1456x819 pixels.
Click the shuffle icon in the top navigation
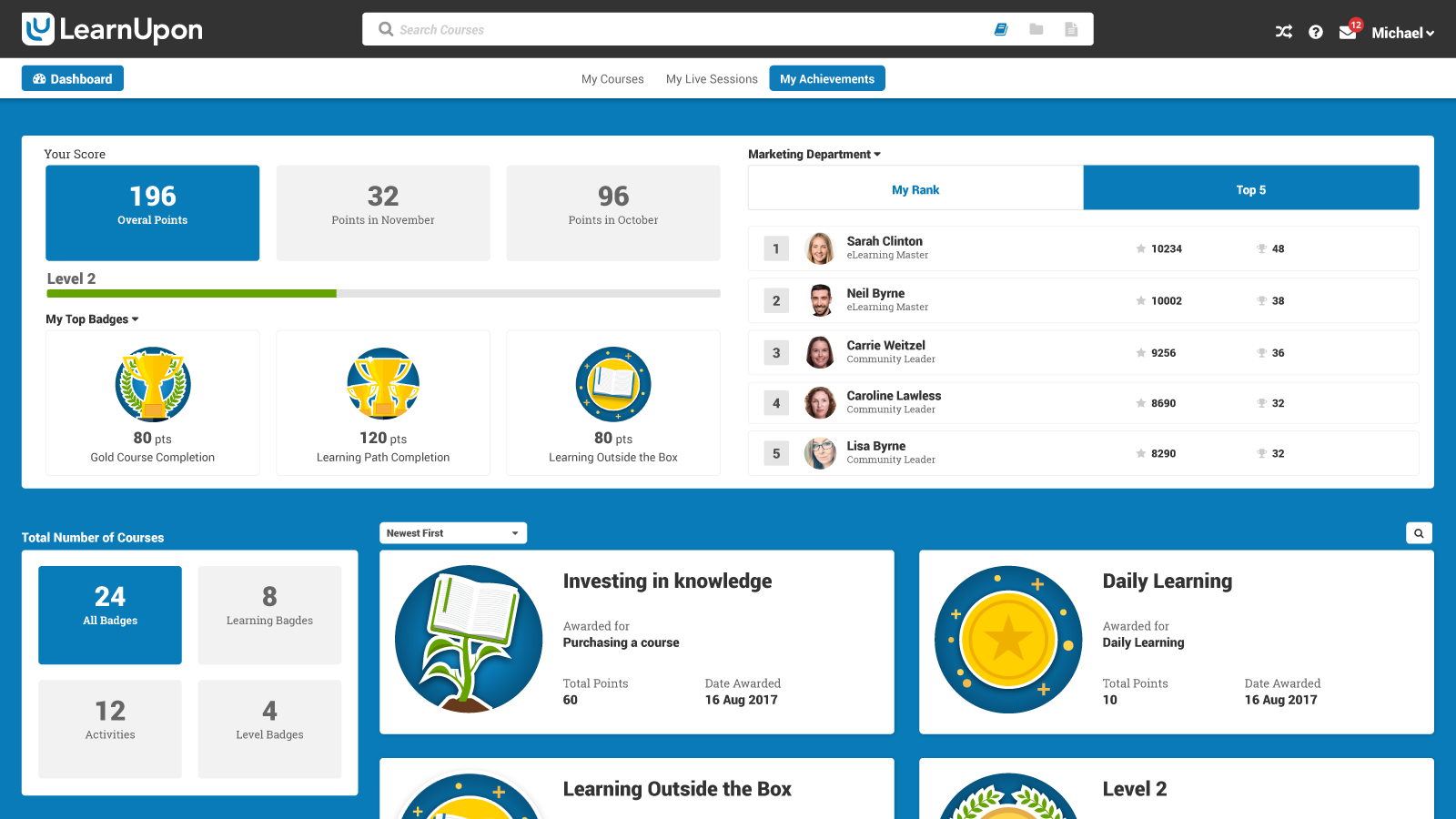tap(1283, 31)
